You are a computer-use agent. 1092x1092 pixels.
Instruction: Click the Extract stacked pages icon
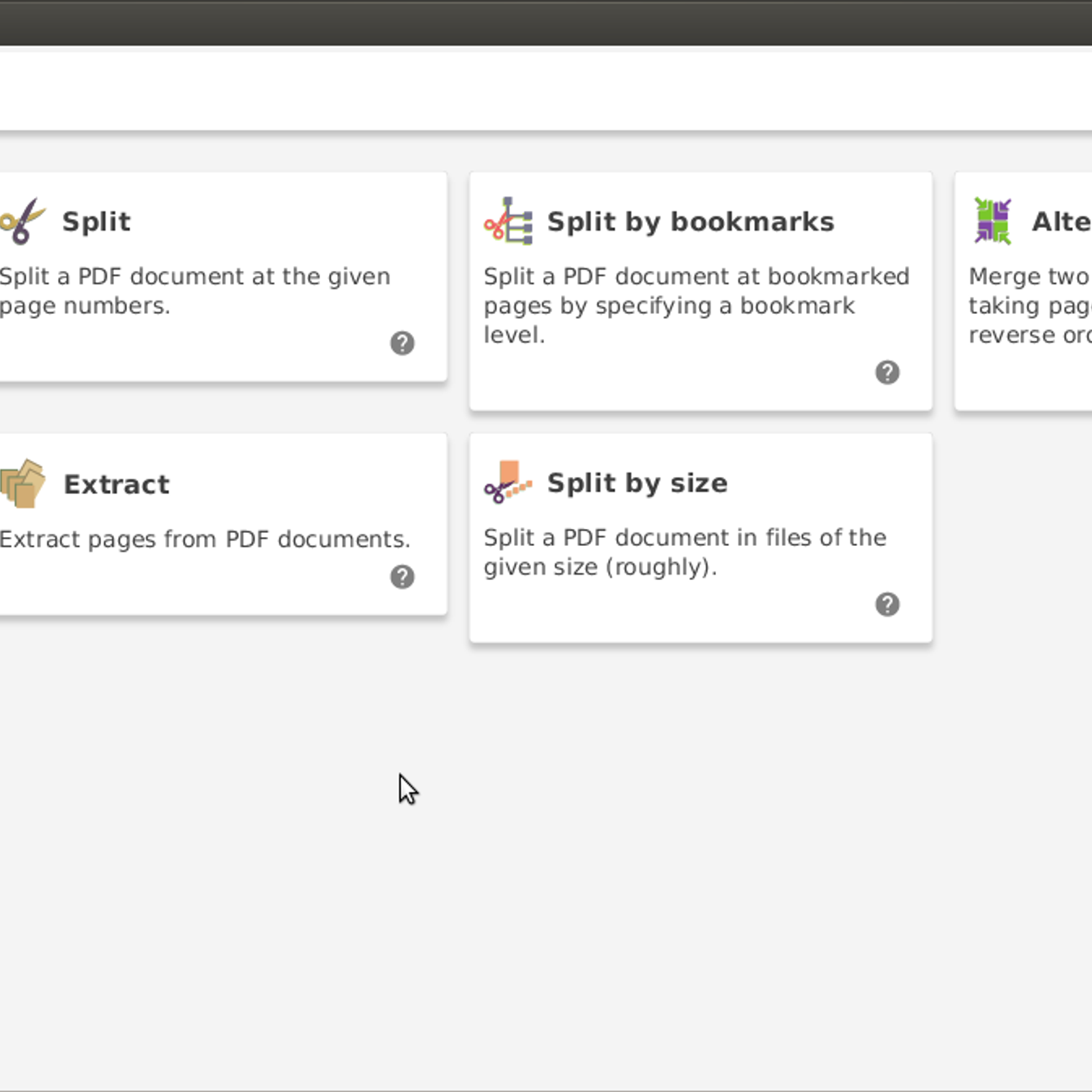23,484
